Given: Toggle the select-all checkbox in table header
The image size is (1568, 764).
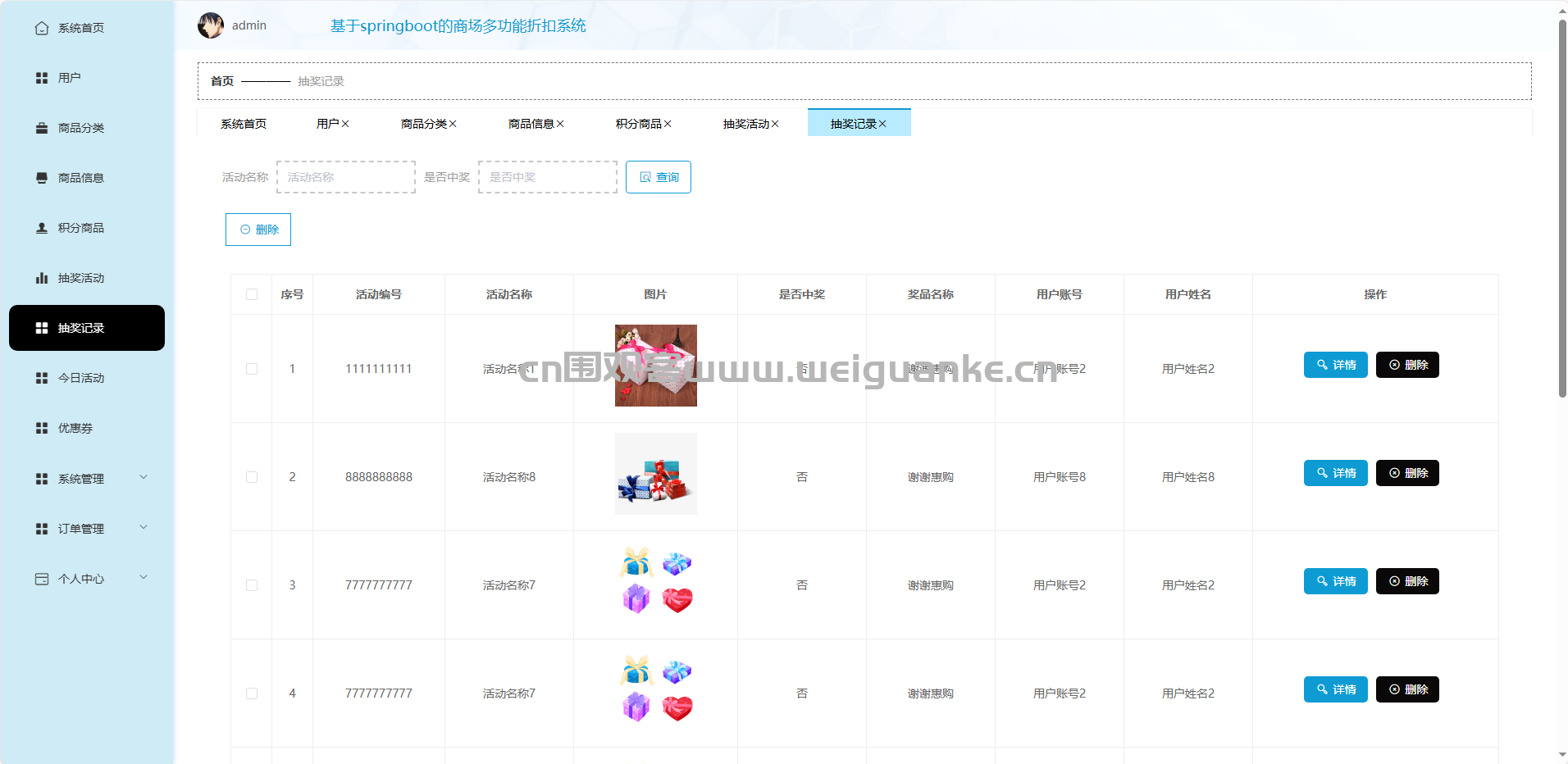Looking at the screenshot, I should click(252, 294).
